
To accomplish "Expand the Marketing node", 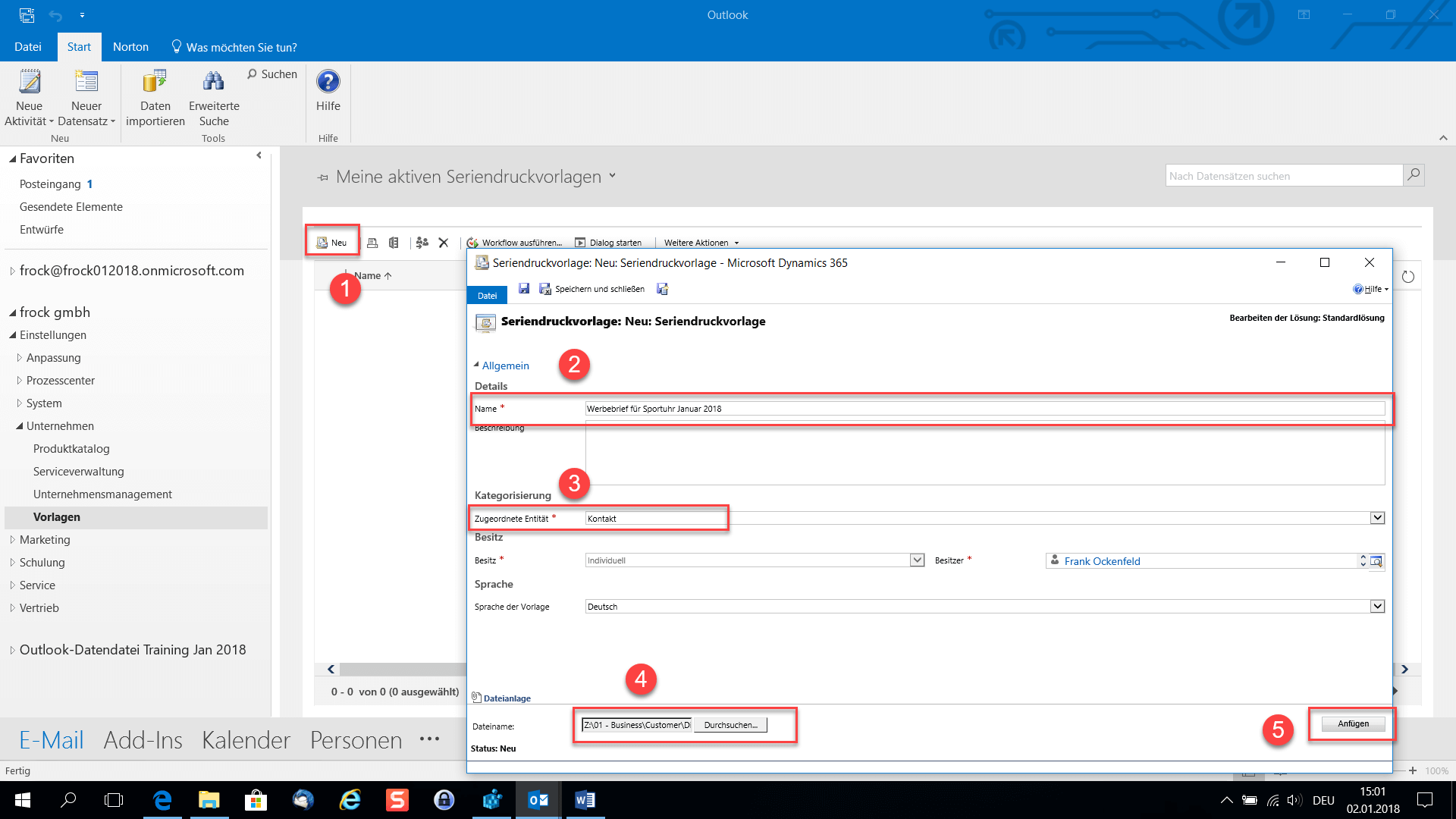I will (12, 540).
